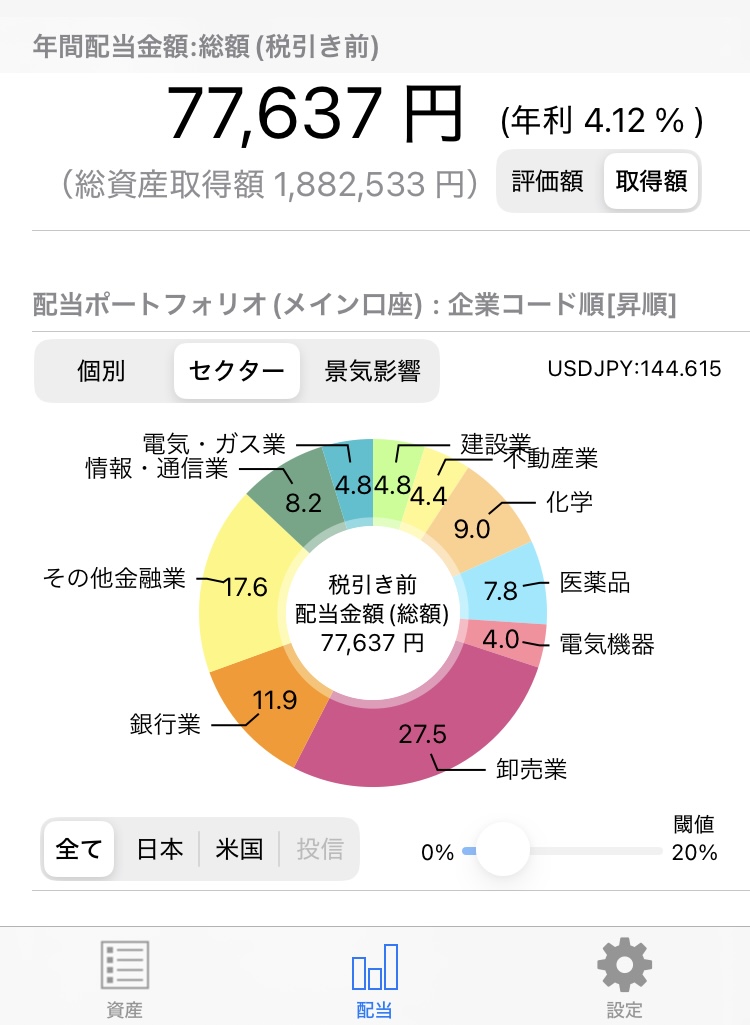Image resolution: width=750 pixels, height=1025 pixels.
Task: Tap the donut center total 77,637 円
Action: (x=372, y=642)
